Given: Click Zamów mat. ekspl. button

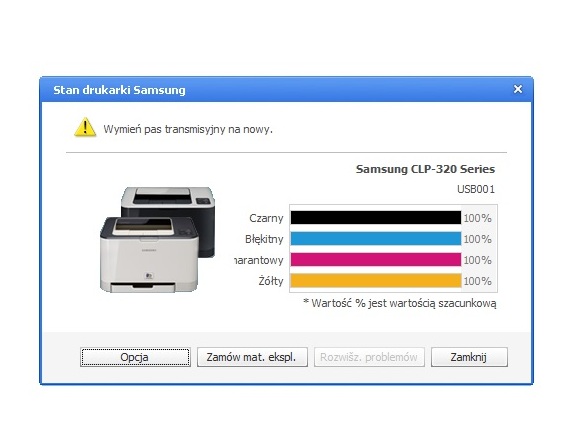Looking at the screenshot, I should tap(252, 357).
